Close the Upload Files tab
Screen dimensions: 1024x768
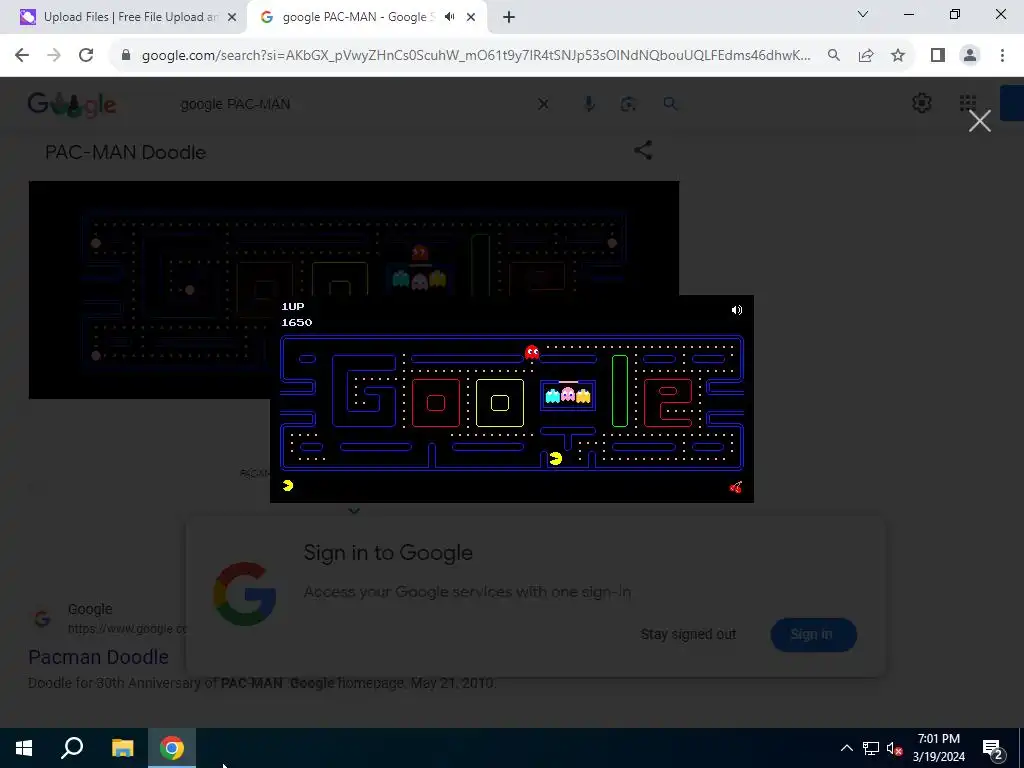pyautogui.click(x=232, y=17)
